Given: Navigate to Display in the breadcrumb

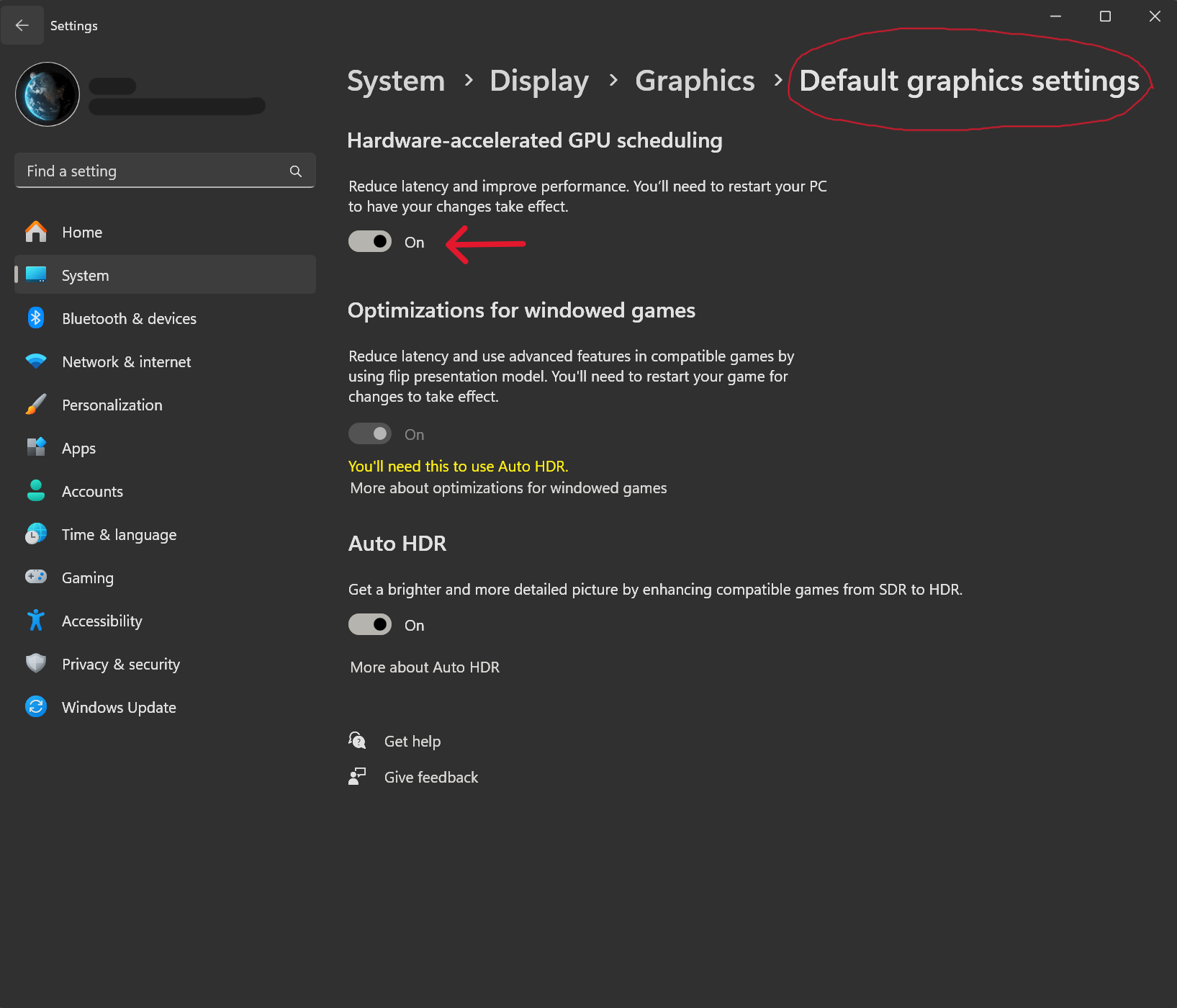Looking at the screenshot, I should click(538, 81).
